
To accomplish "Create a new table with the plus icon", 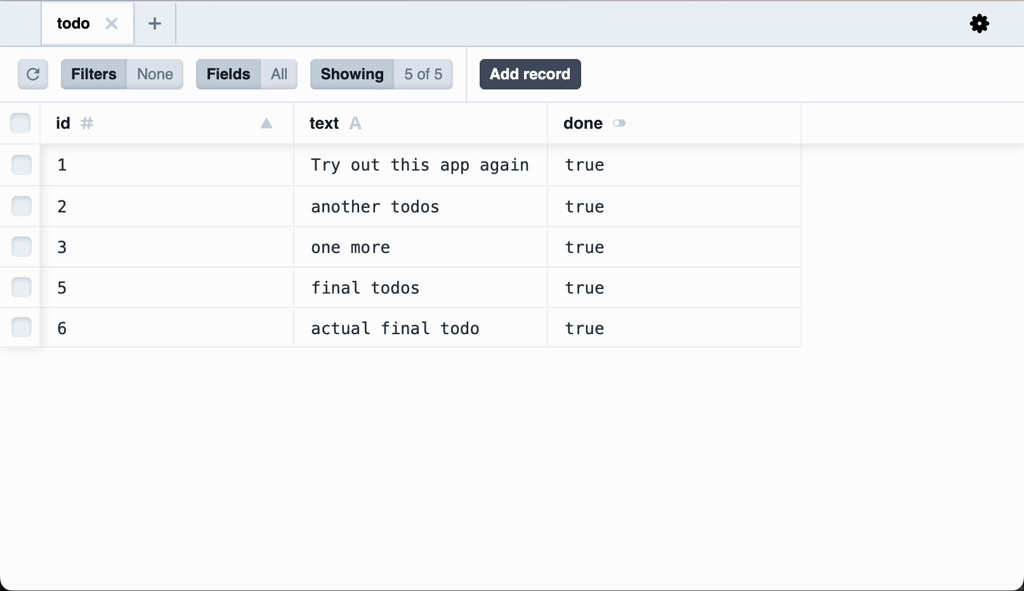I will tap(154, 23).
